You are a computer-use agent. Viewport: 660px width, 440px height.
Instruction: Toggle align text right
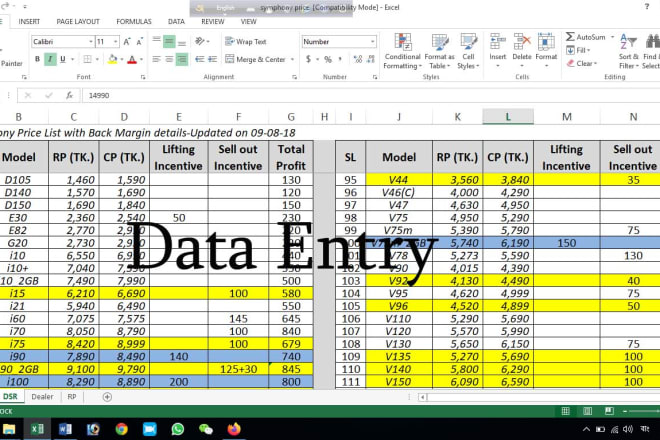(x=182, y=59)
